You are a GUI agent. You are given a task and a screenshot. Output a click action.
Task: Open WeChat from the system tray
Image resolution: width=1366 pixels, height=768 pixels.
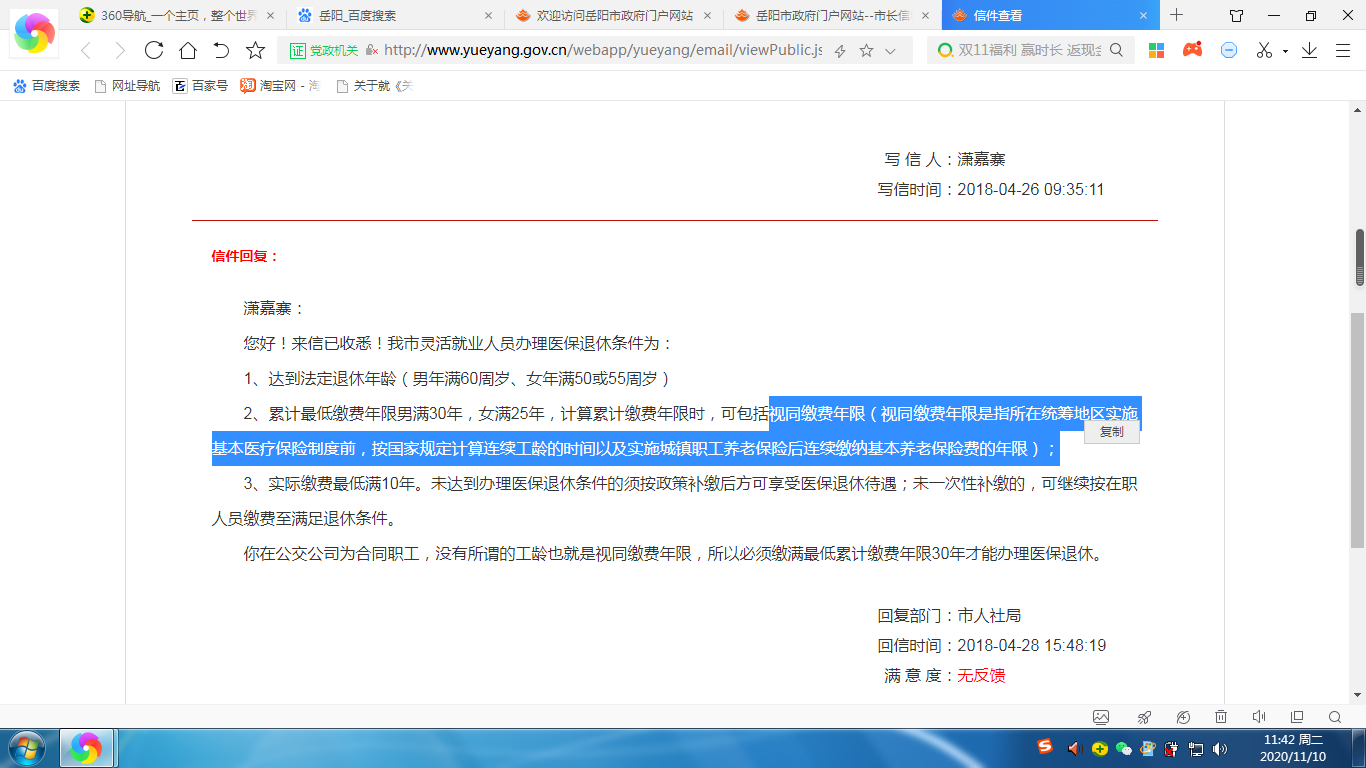(1123, 748)
